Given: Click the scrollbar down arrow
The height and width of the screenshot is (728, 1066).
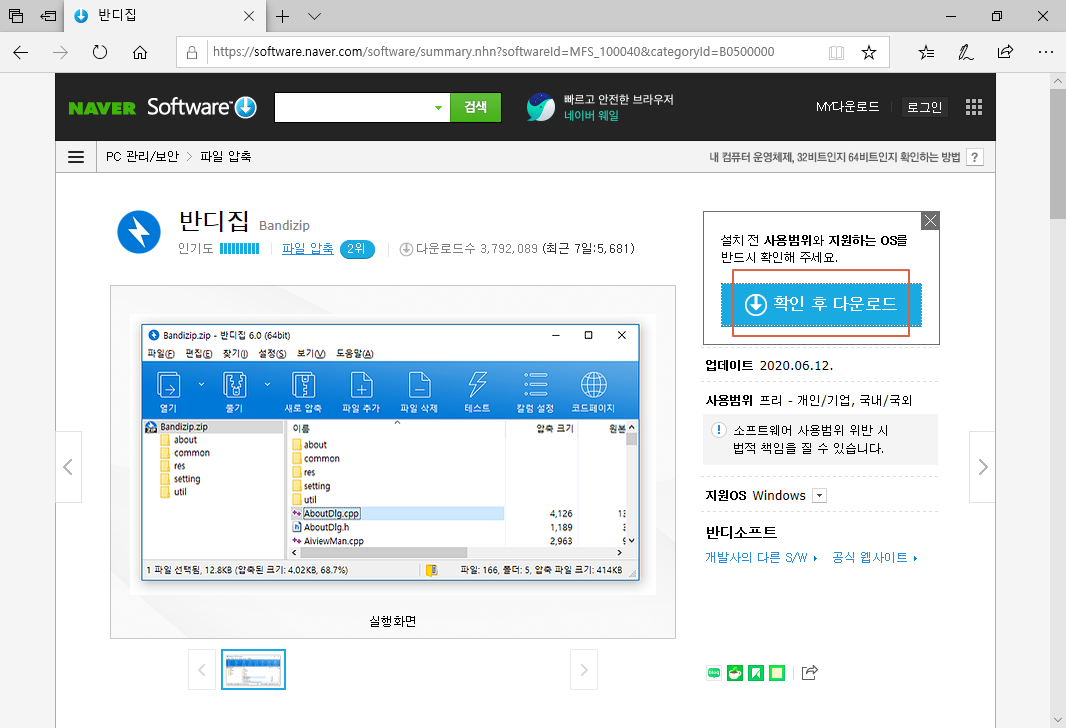Looking at the screenshot, I should [x=1058, y=719].
